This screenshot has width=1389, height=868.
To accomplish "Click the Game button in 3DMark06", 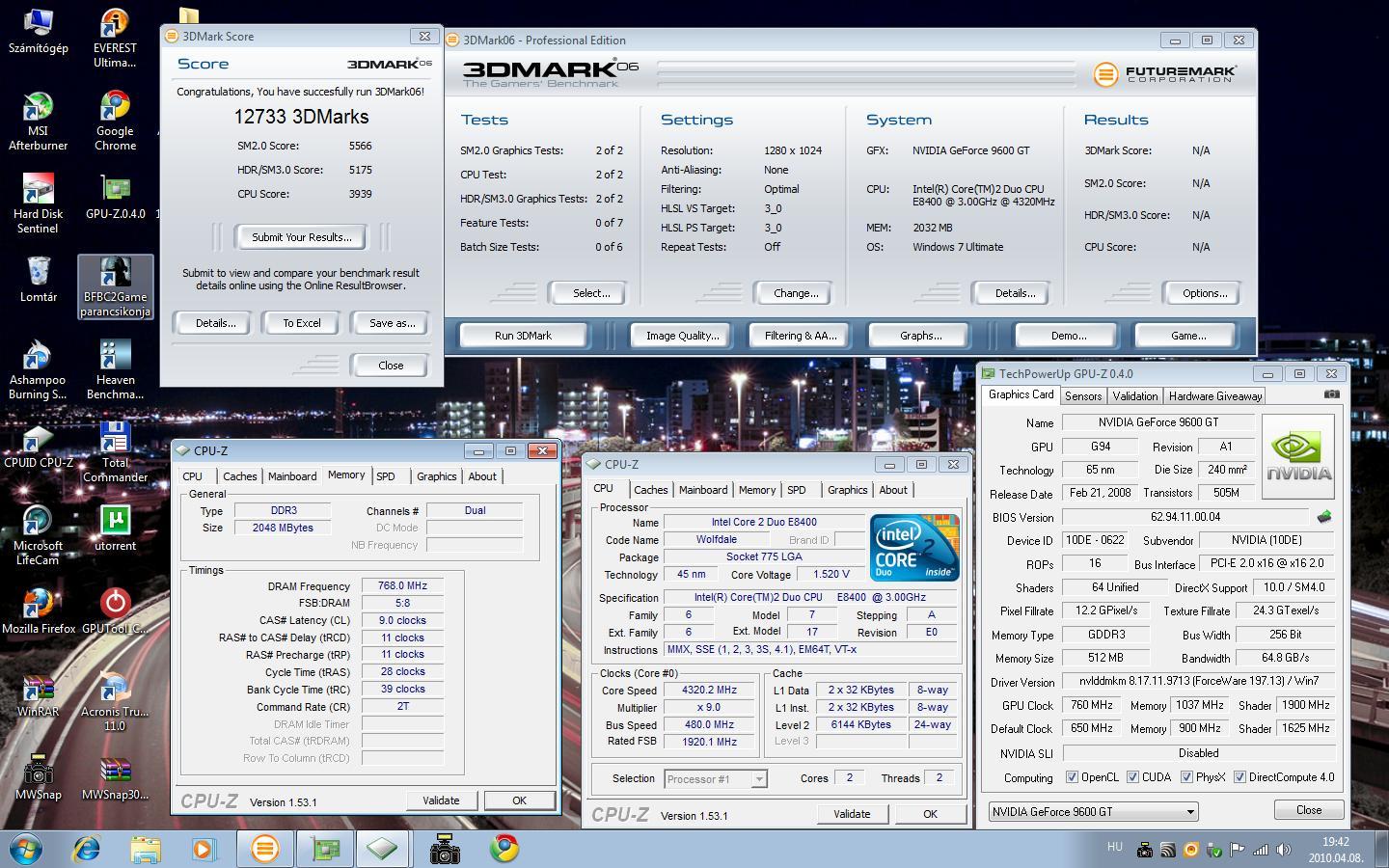I will click(x=1187, y=336).
